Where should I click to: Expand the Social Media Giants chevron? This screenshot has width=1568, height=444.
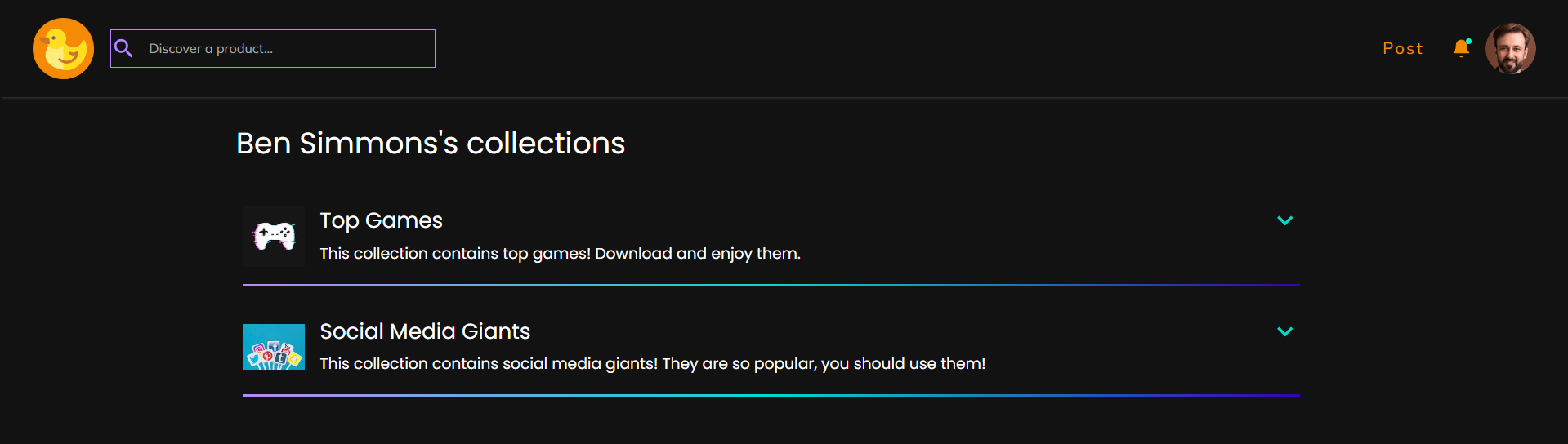1284,331
